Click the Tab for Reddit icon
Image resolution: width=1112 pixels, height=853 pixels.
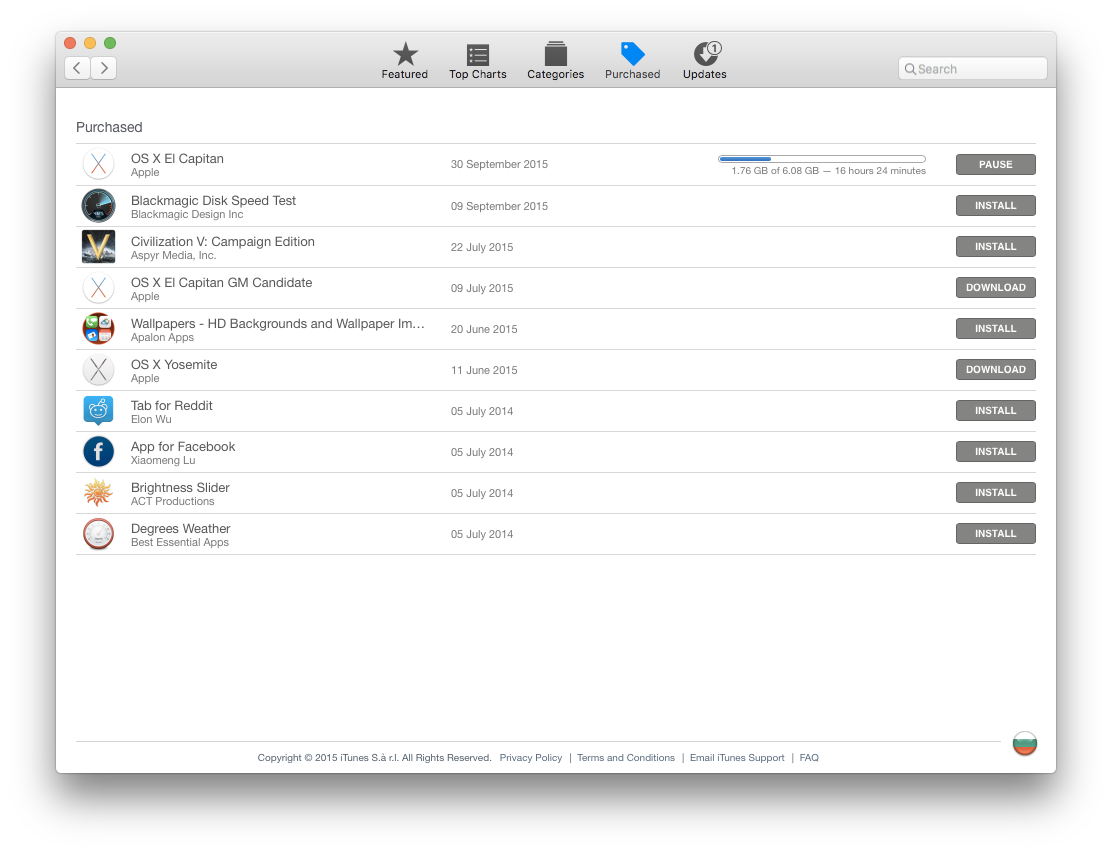point(99,411)
